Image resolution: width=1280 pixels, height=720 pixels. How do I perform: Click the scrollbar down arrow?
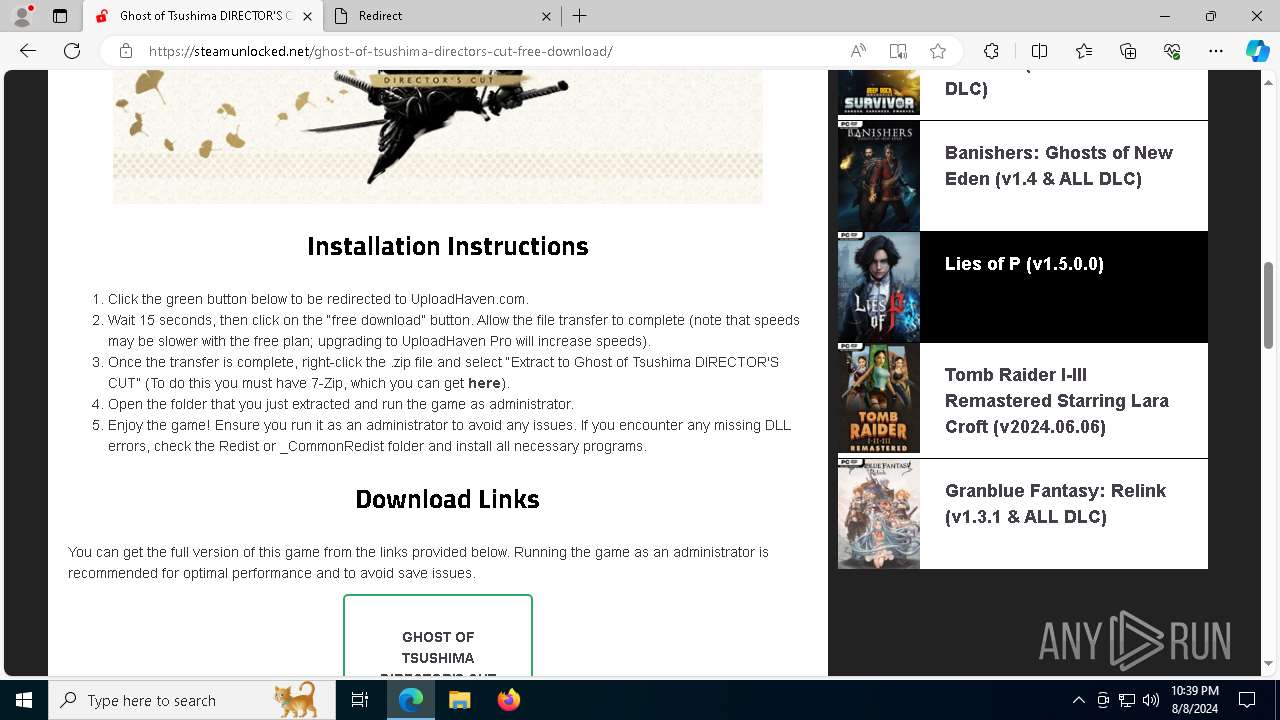pos(1269,663)
